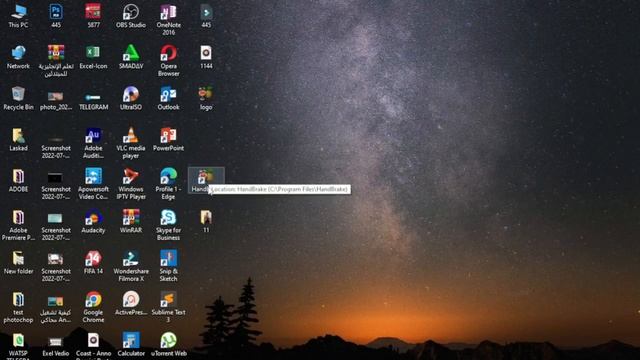The image size is (640, 360).
Task: Open the Laskad folder
Action: tap(18, 140)
